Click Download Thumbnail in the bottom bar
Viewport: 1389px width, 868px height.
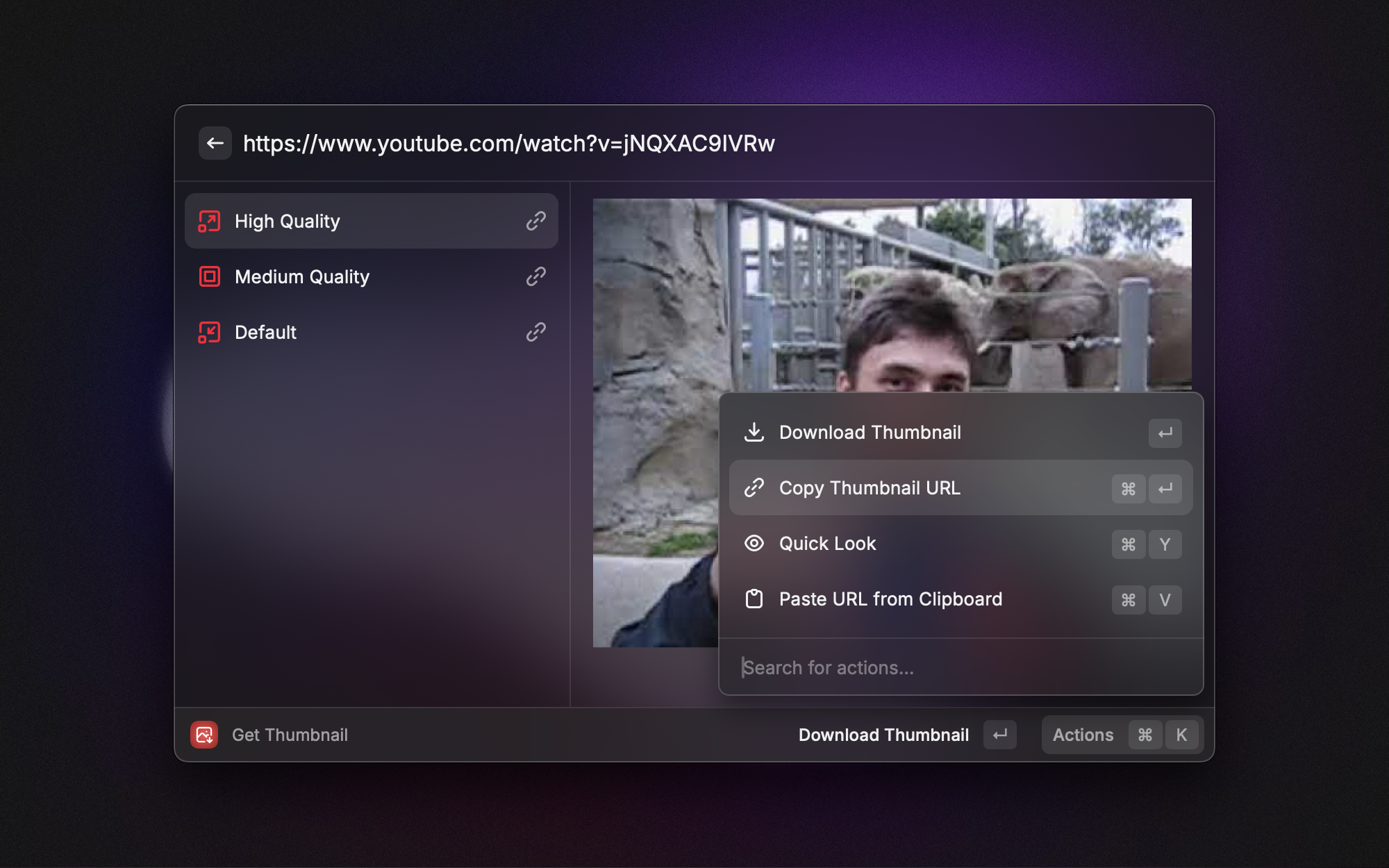click(x=883, y=735)
